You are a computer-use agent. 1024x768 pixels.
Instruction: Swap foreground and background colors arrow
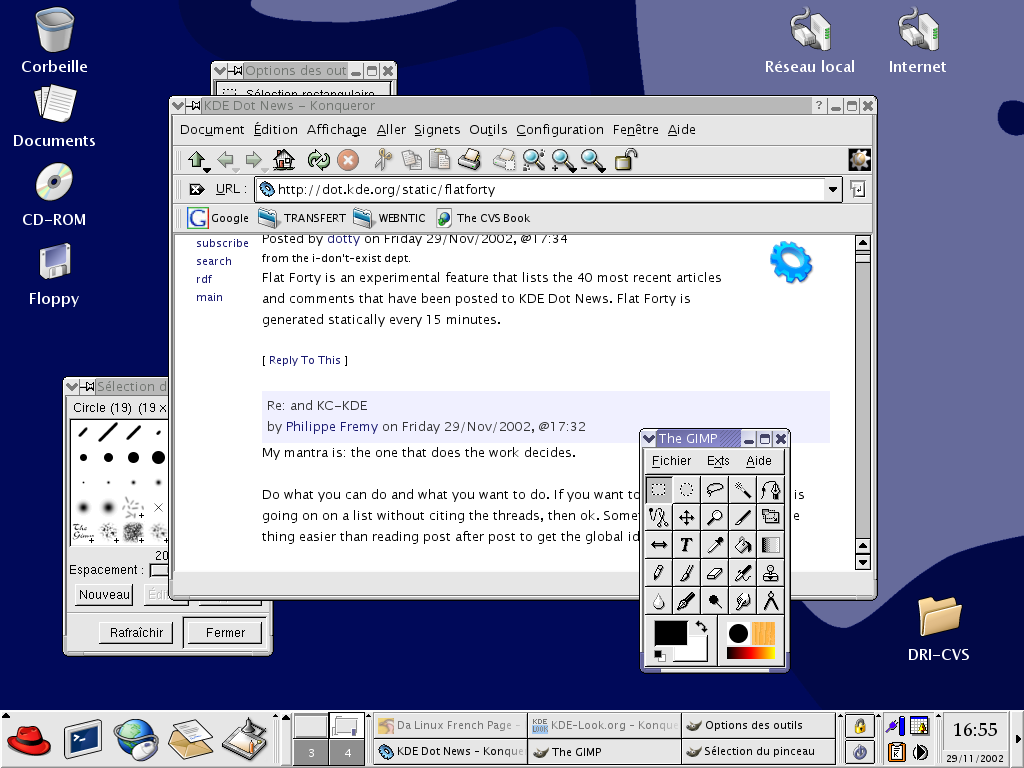pyautogui.click(x=701, y=626)
